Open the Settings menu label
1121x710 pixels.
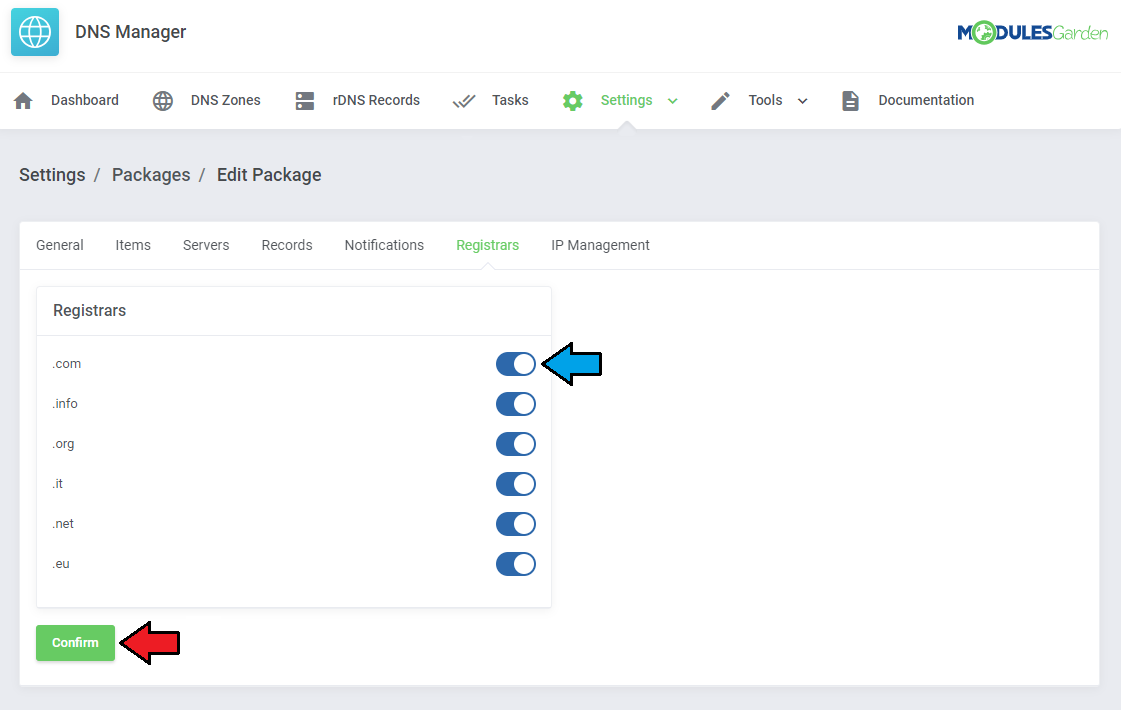point(626,100)
